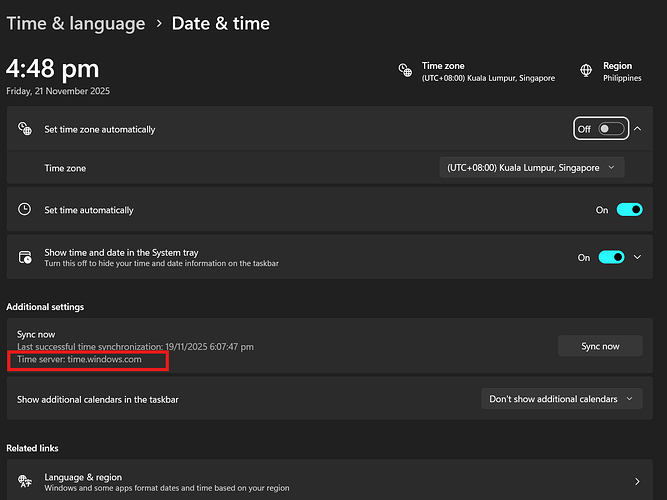Viewport: 667px width, 500px height.
Task: Open the Time zone dropdown list
Action: point(532,168)
